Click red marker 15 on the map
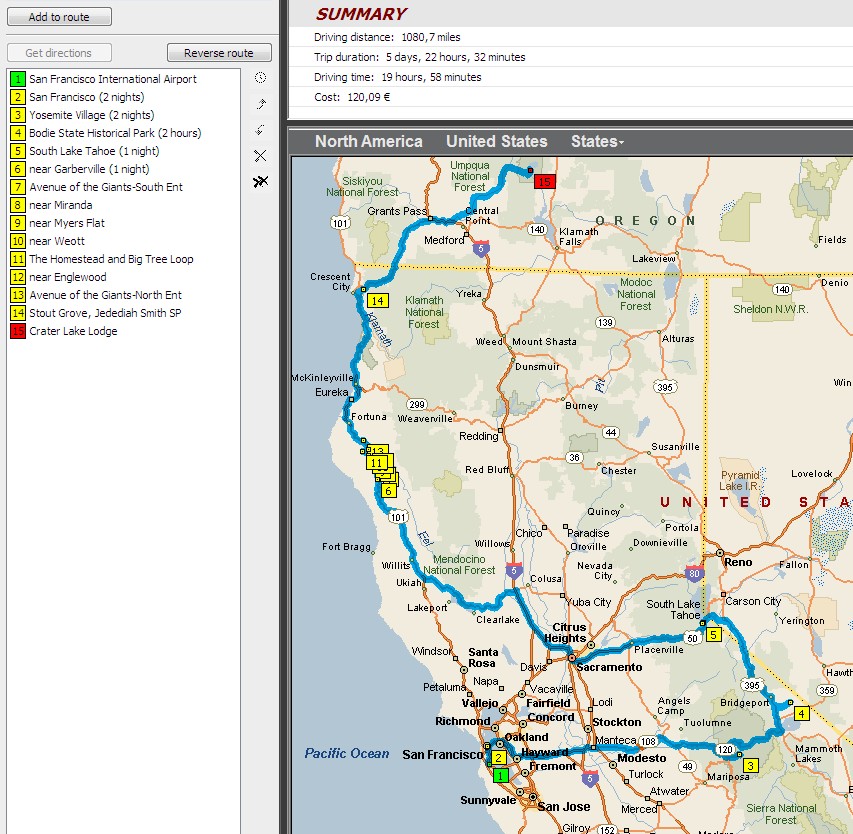 (x=543, y=182)
